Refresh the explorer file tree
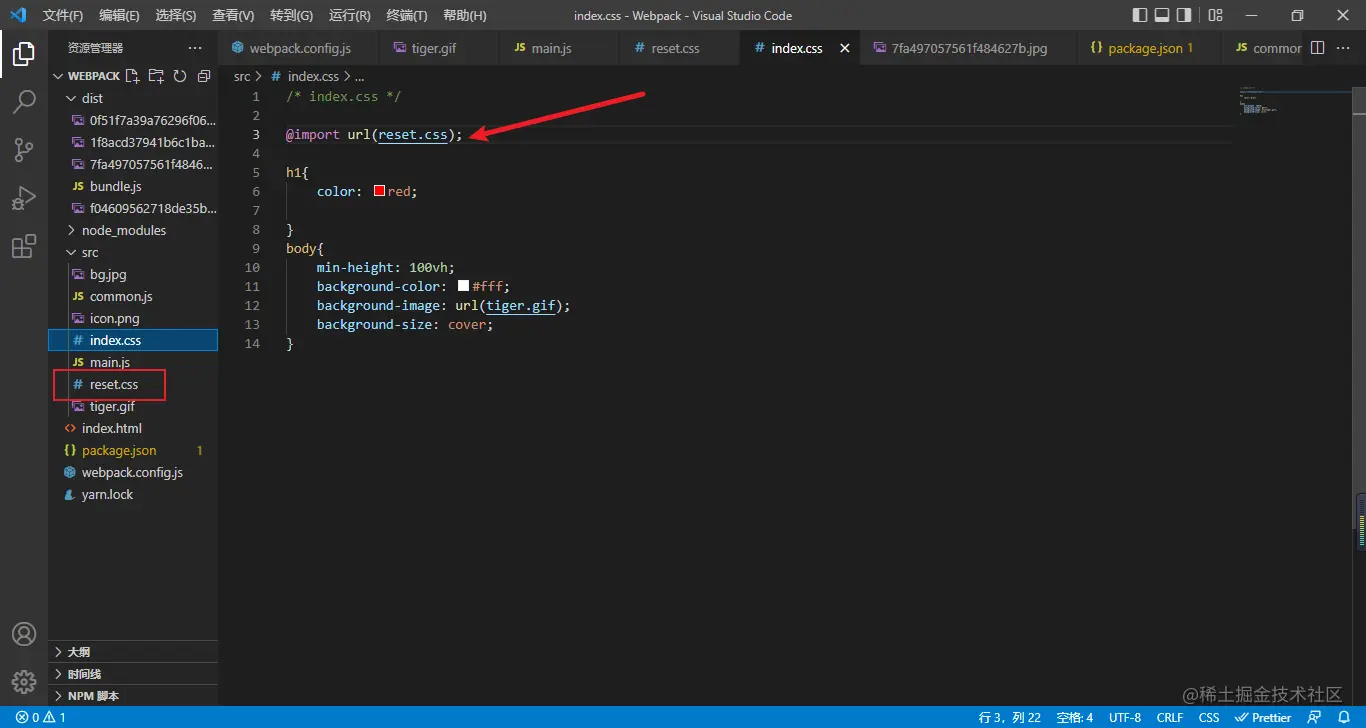The image size is (1366, 728). coord(180,76)
